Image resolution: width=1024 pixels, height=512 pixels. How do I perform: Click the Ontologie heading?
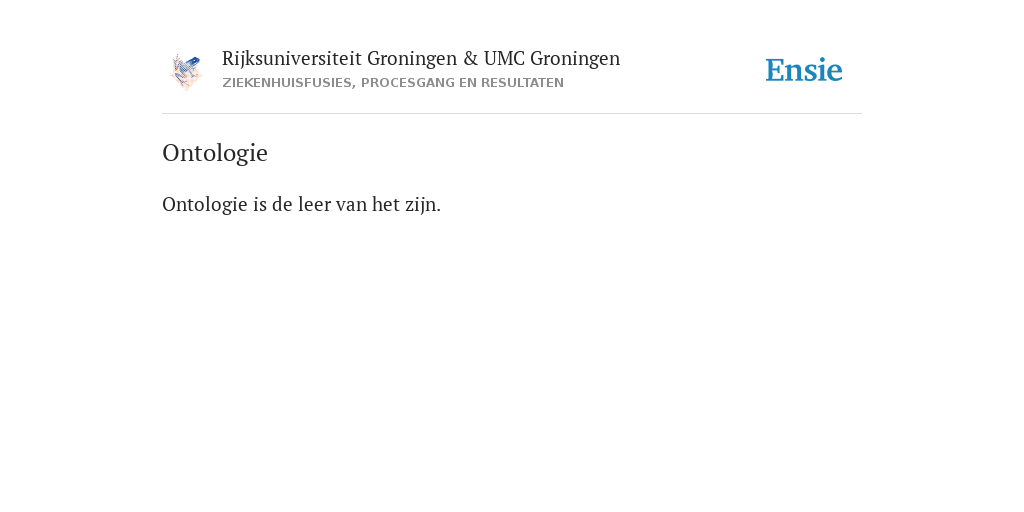pyautogui.click(x=215, y=153)
